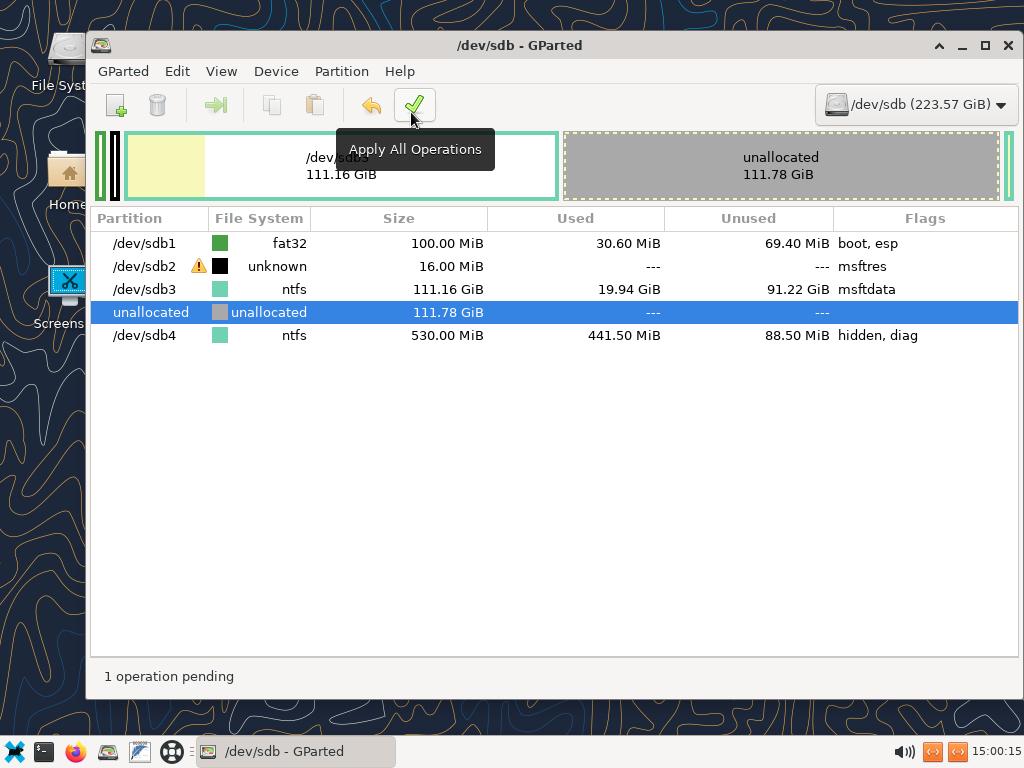This screenshot has height=768, width=1024.
Task: Click the Delete Partition trash icon
Action: coord(157,105)
